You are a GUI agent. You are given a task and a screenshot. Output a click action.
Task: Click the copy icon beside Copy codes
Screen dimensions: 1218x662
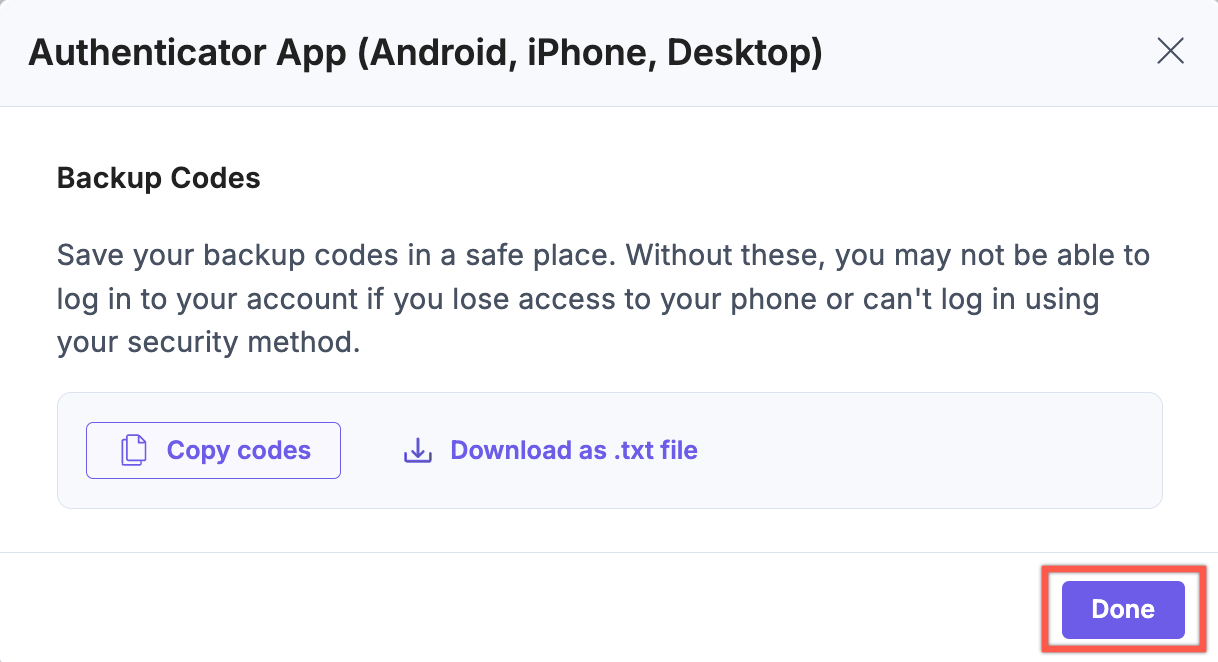134,451
